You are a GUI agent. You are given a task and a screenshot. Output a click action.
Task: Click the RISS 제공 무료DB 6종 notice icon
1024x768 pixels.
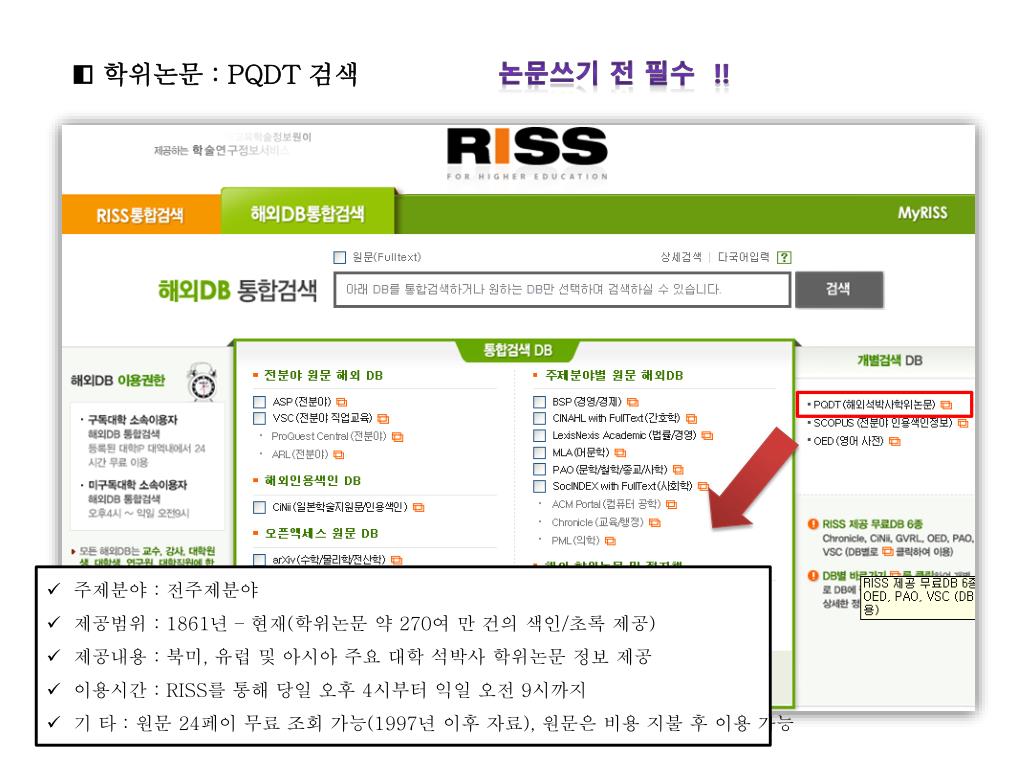point(813,524)
